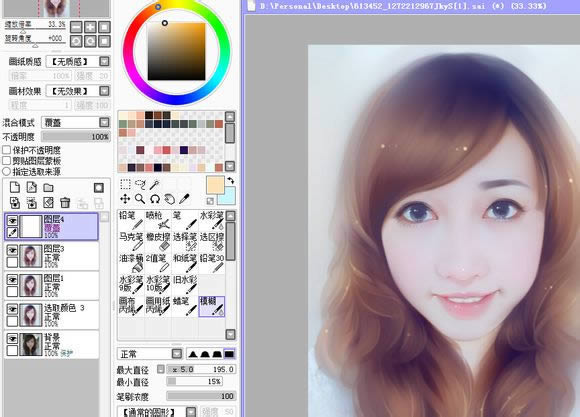Screen dimensions: 580x417
Task: Hide the 背景 layer with eye icon
Action: tap(13, 339)
